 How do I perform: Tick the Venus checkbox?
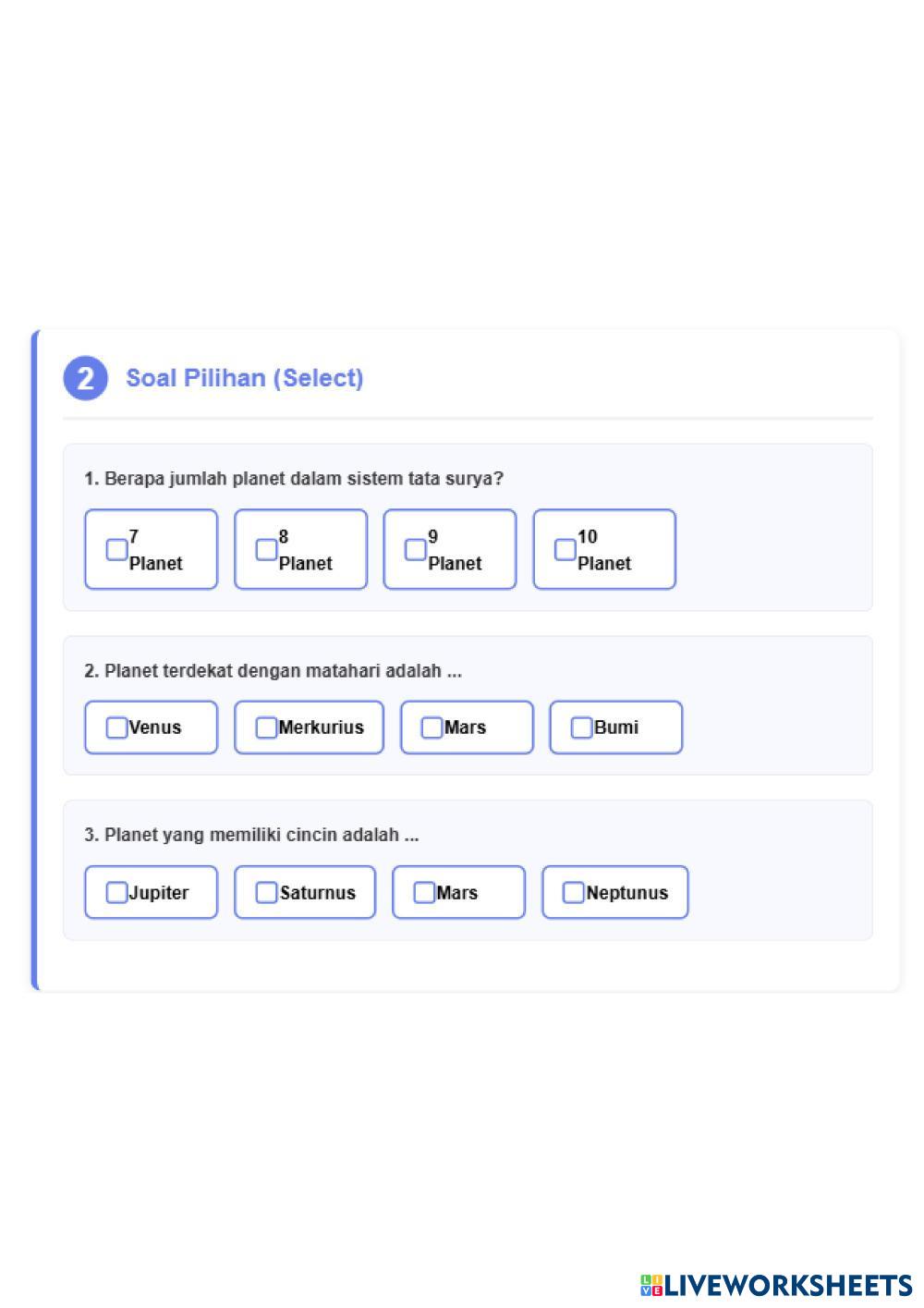[x=116, y=727]
